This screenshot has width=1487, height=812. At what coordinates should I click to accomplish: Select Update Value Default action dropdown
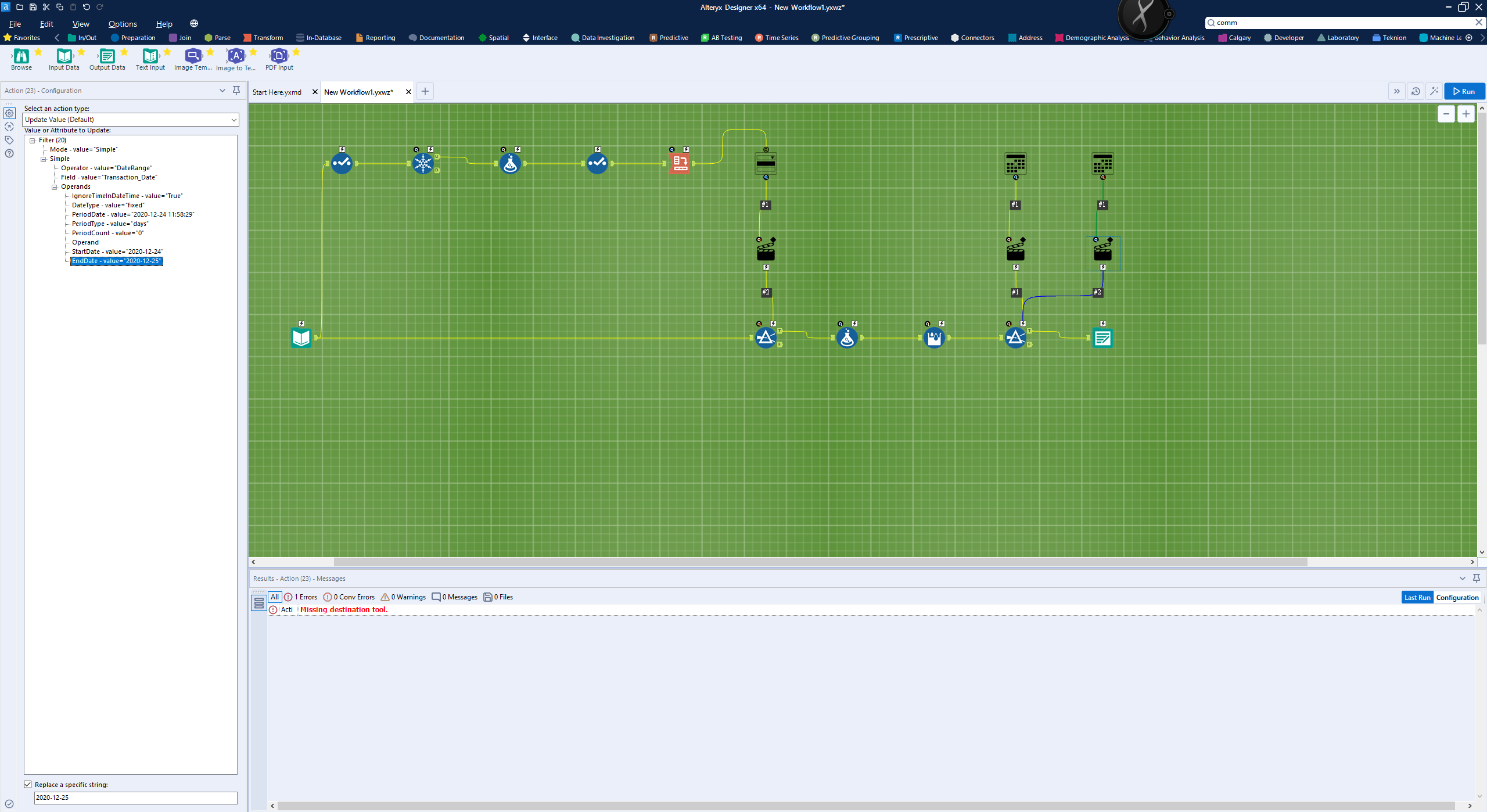click(130, 119)
